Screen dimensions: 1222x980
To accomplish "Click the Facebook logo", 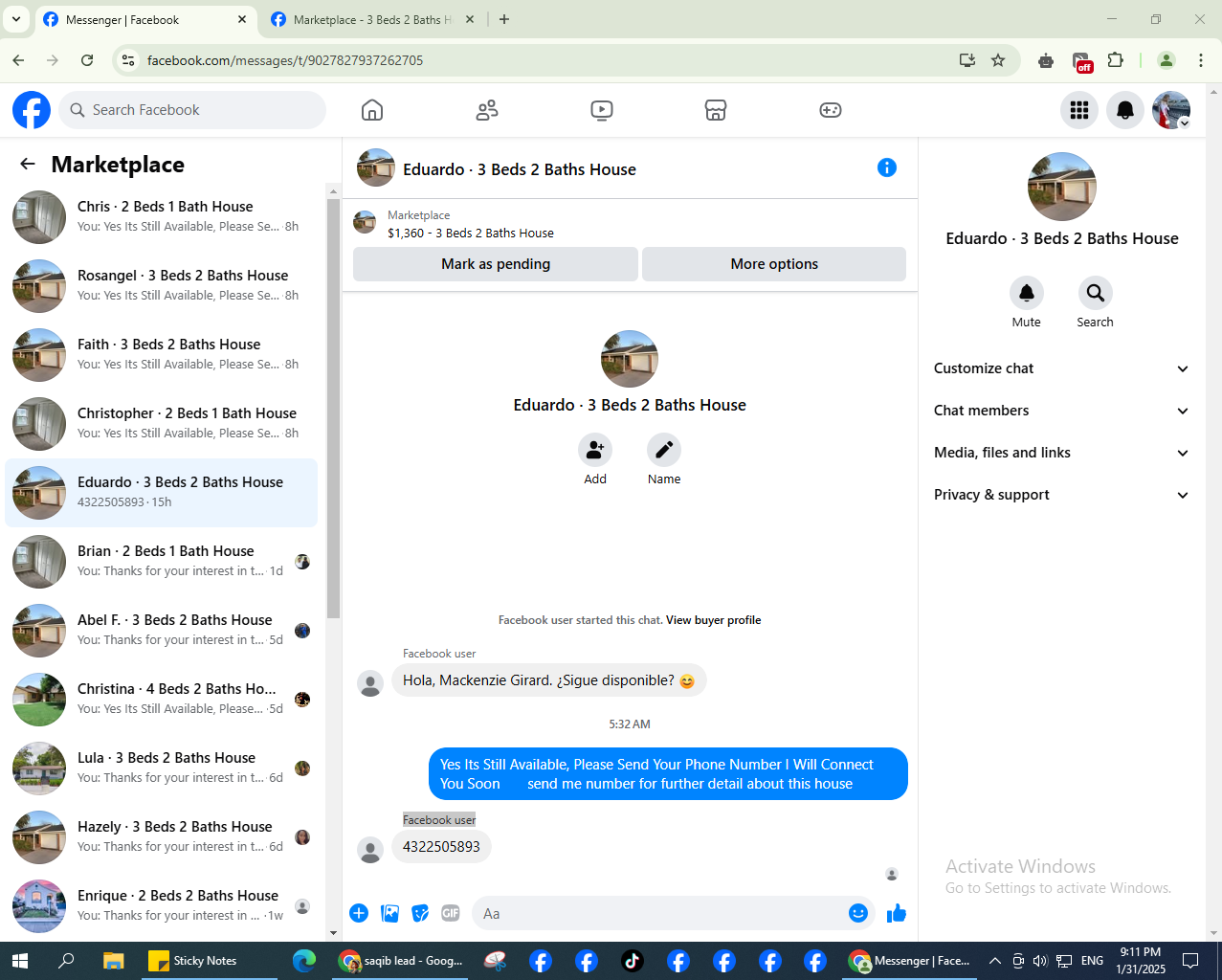I will click(x=32, y=110).
